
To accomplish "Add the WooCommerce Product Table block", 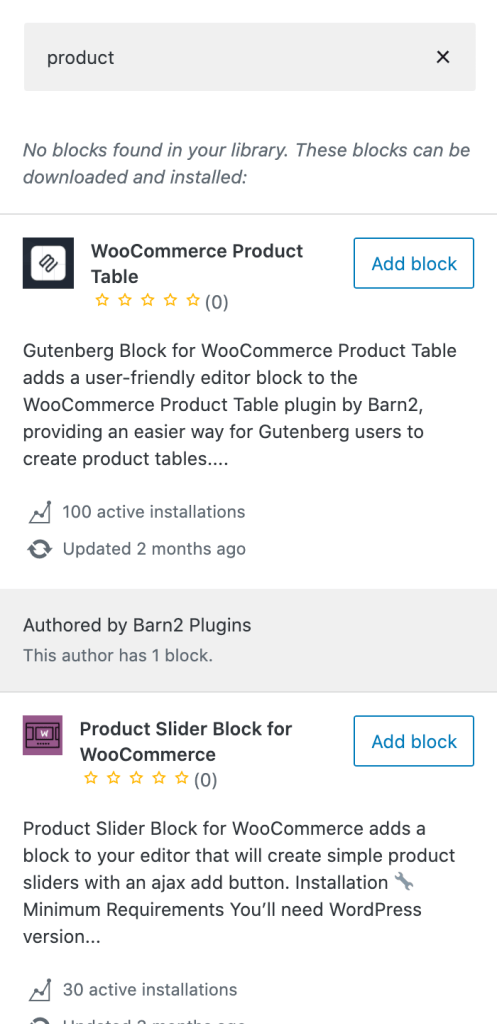I will pyautogui.click(x=414, y=263).
